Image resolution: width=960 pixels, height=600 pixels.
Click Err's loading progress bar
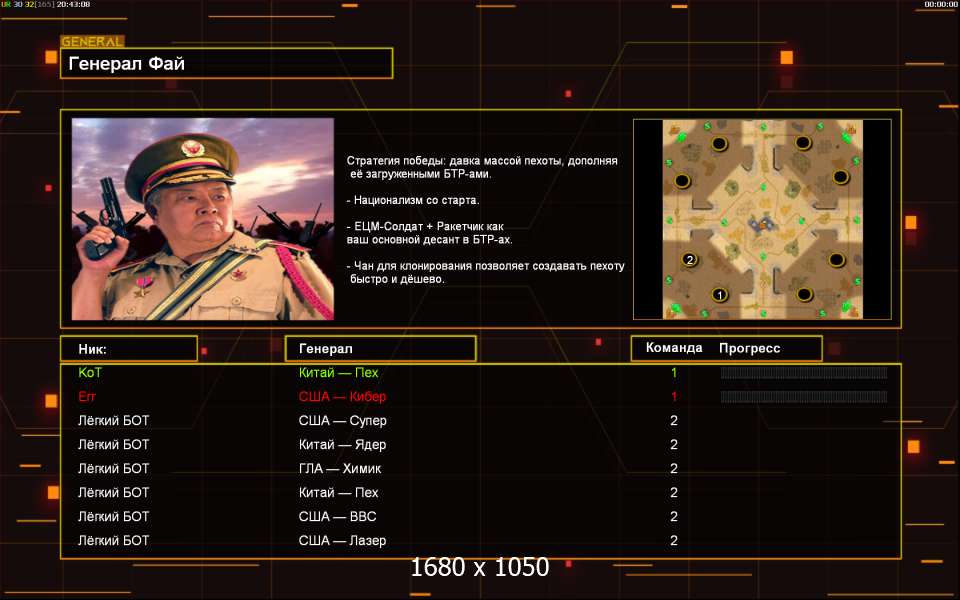click(x=804, y=397)
